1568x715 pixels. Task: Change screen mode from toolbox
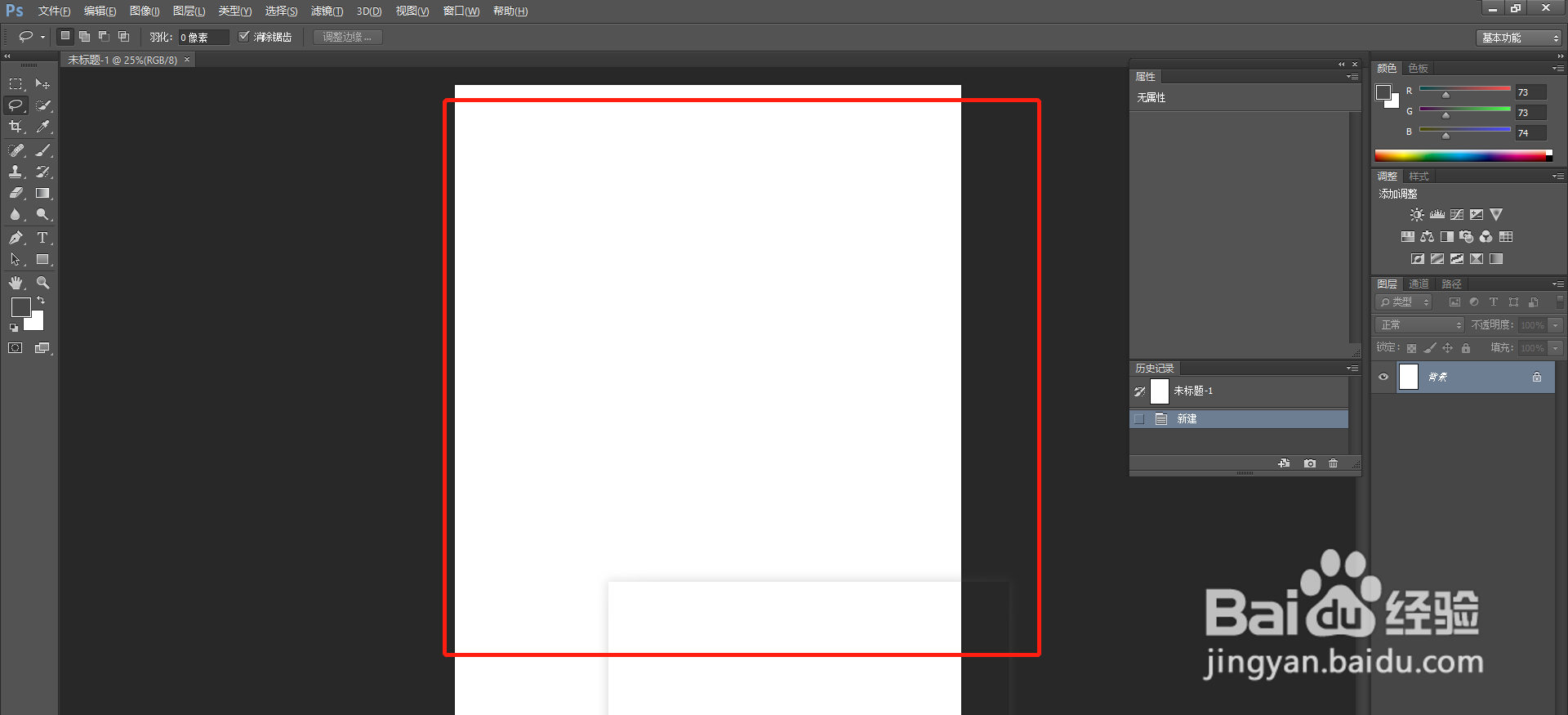tap(42, 348)
